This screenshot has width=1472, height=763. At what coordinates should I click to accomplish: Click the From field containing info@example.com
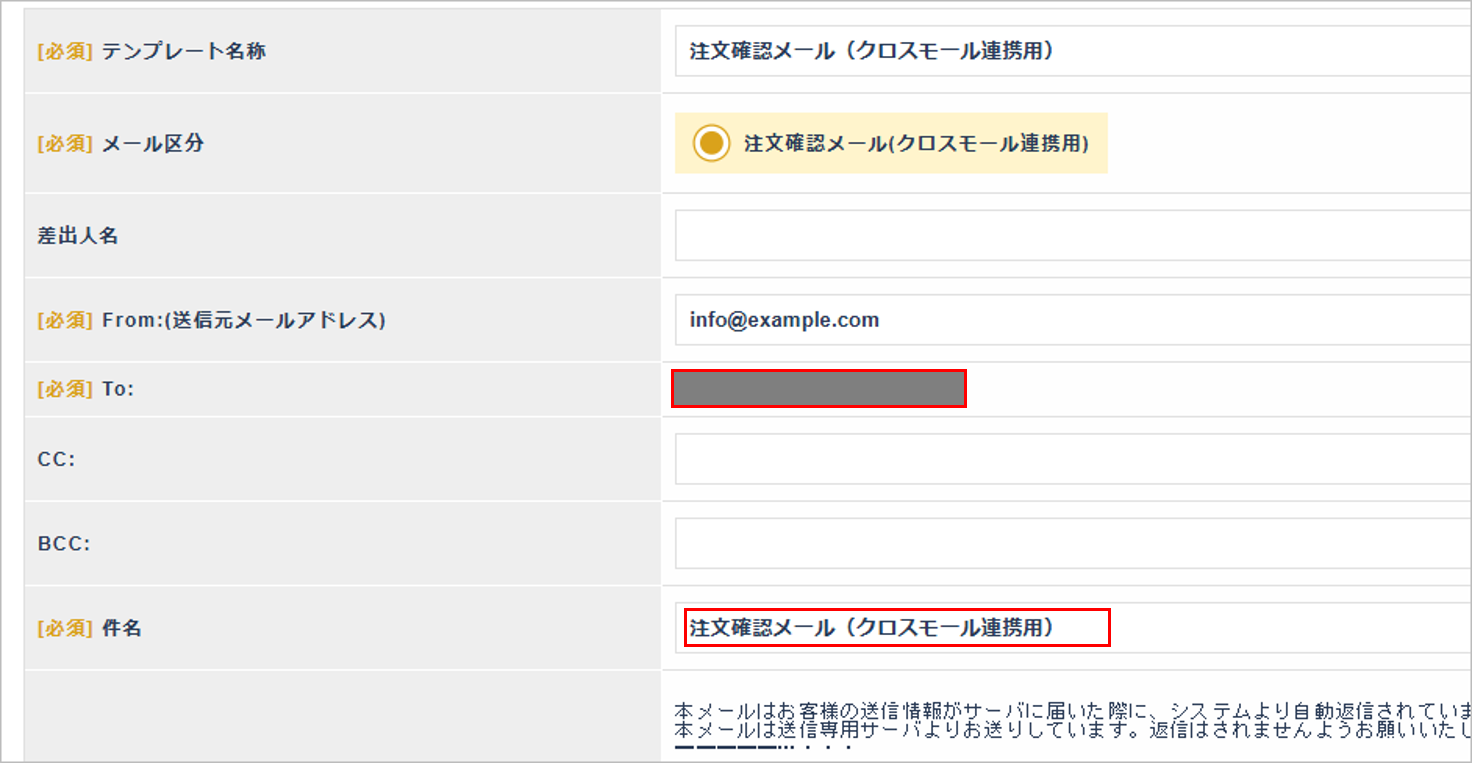point(1070,320)
